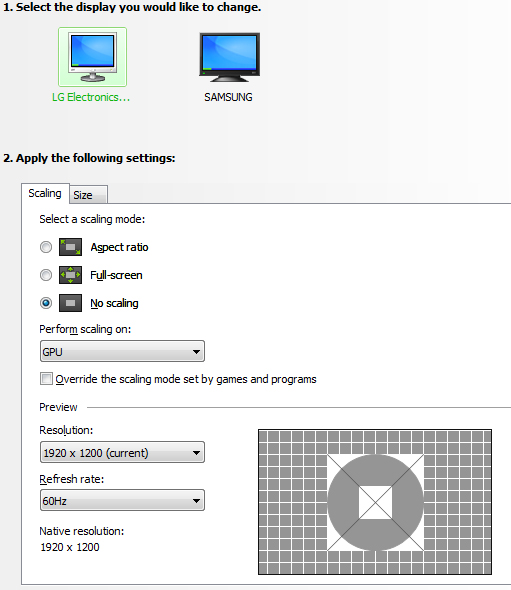The image size is (511, 590).
Task: Open the Refresh rate 60Hz dropdown
Action: pyautogui.click(x=122, y=500)
